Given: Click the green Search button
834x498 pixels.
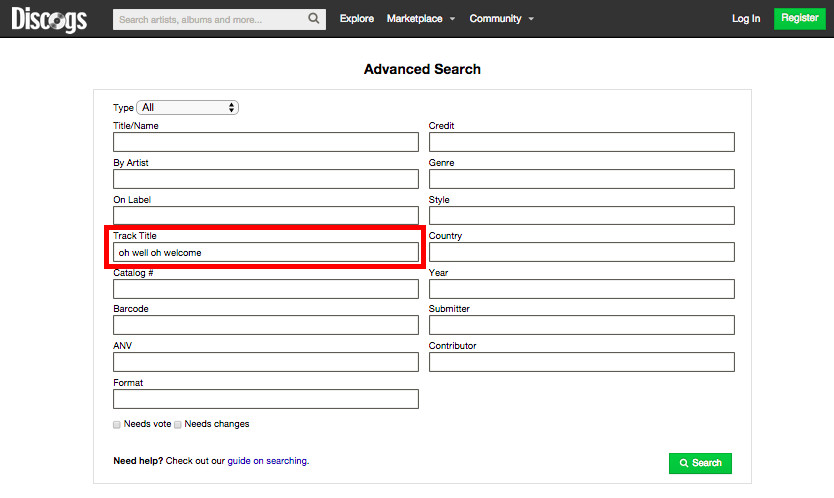Looking at the screenshot, I should point(700,463).
